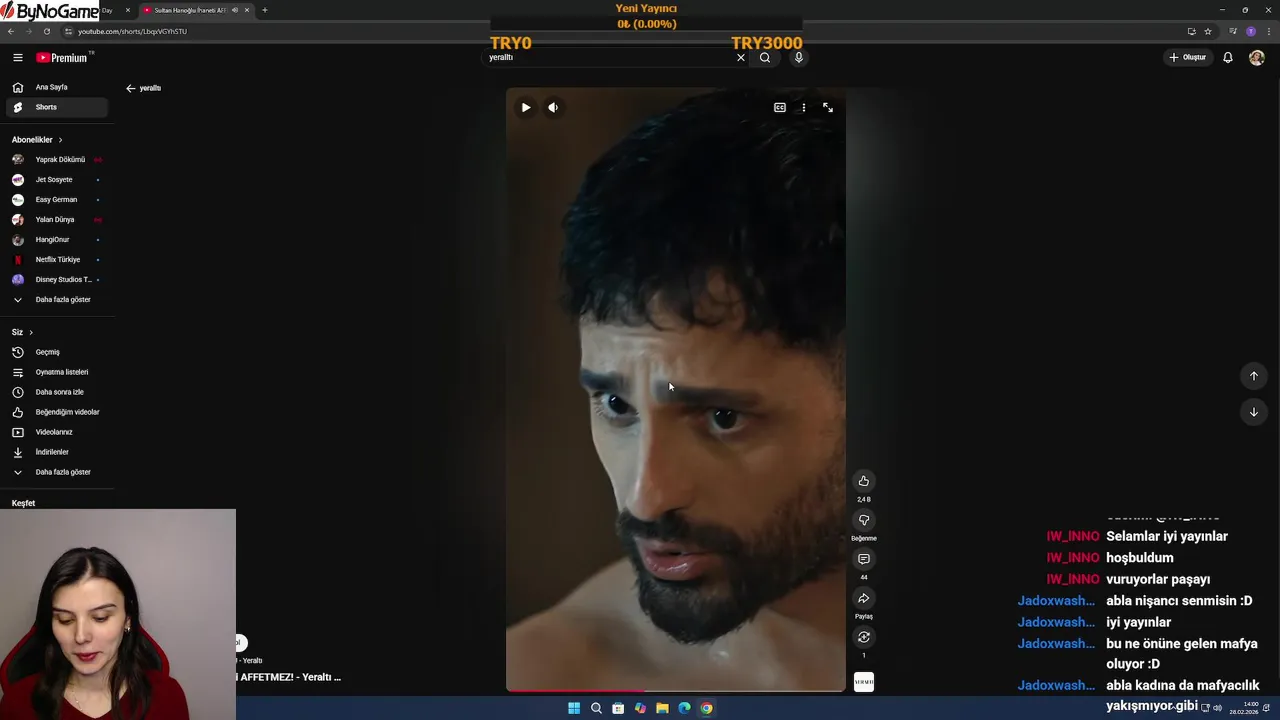Open the Windows Start menu

(574, 708)
